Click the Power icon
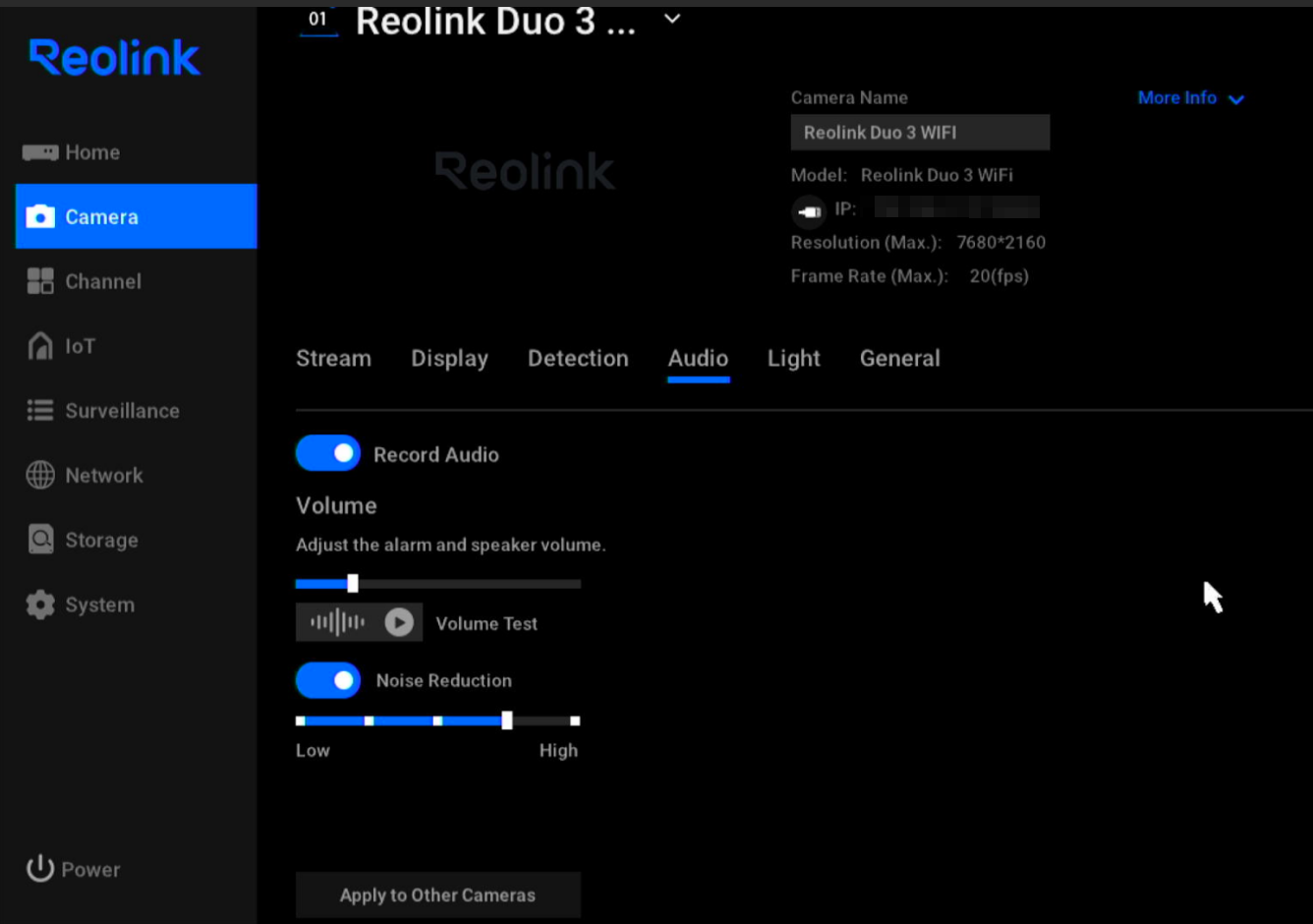The width and height of the screenshot is (1313, 924). tap(40, 869)
